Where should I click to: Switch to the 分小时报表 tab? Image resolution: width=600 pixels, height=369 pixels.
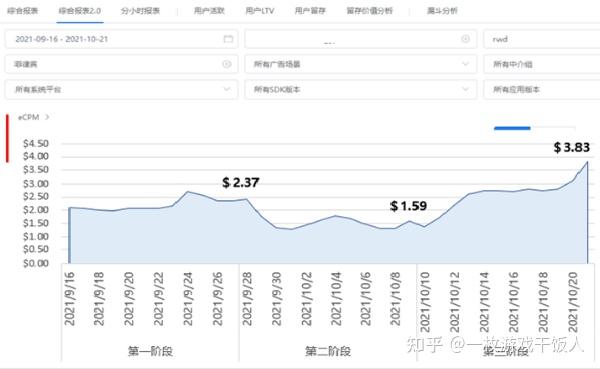(x=140, y=11)
